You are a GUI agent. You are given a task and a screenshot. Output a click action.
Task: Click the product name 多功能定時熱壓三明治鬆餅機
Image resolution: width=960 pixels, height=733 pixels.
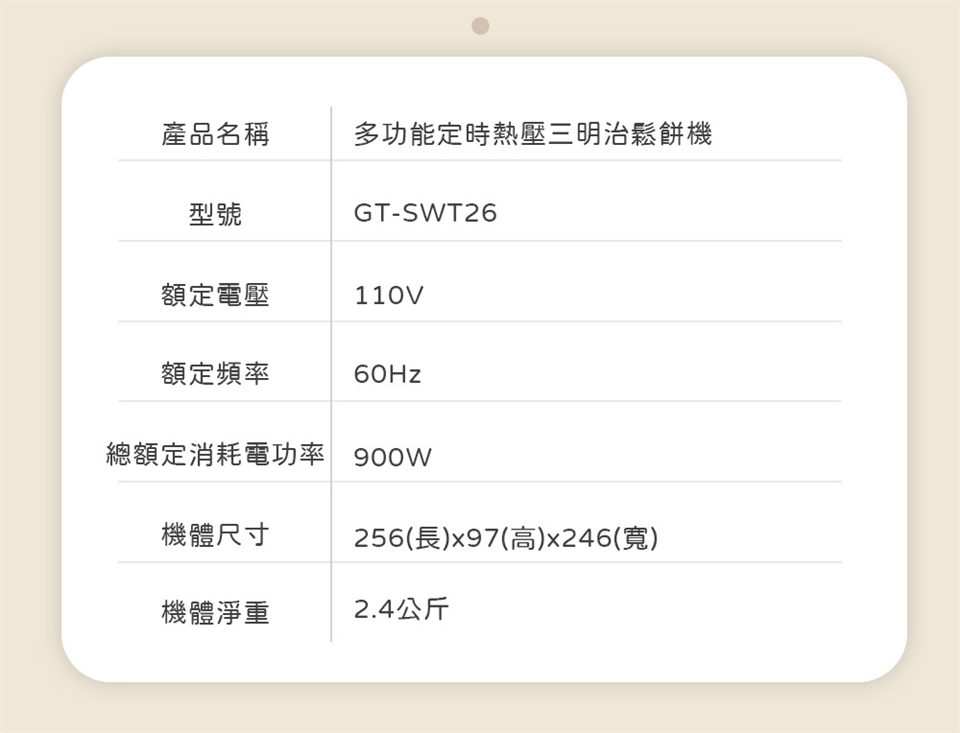pos(532,134)
